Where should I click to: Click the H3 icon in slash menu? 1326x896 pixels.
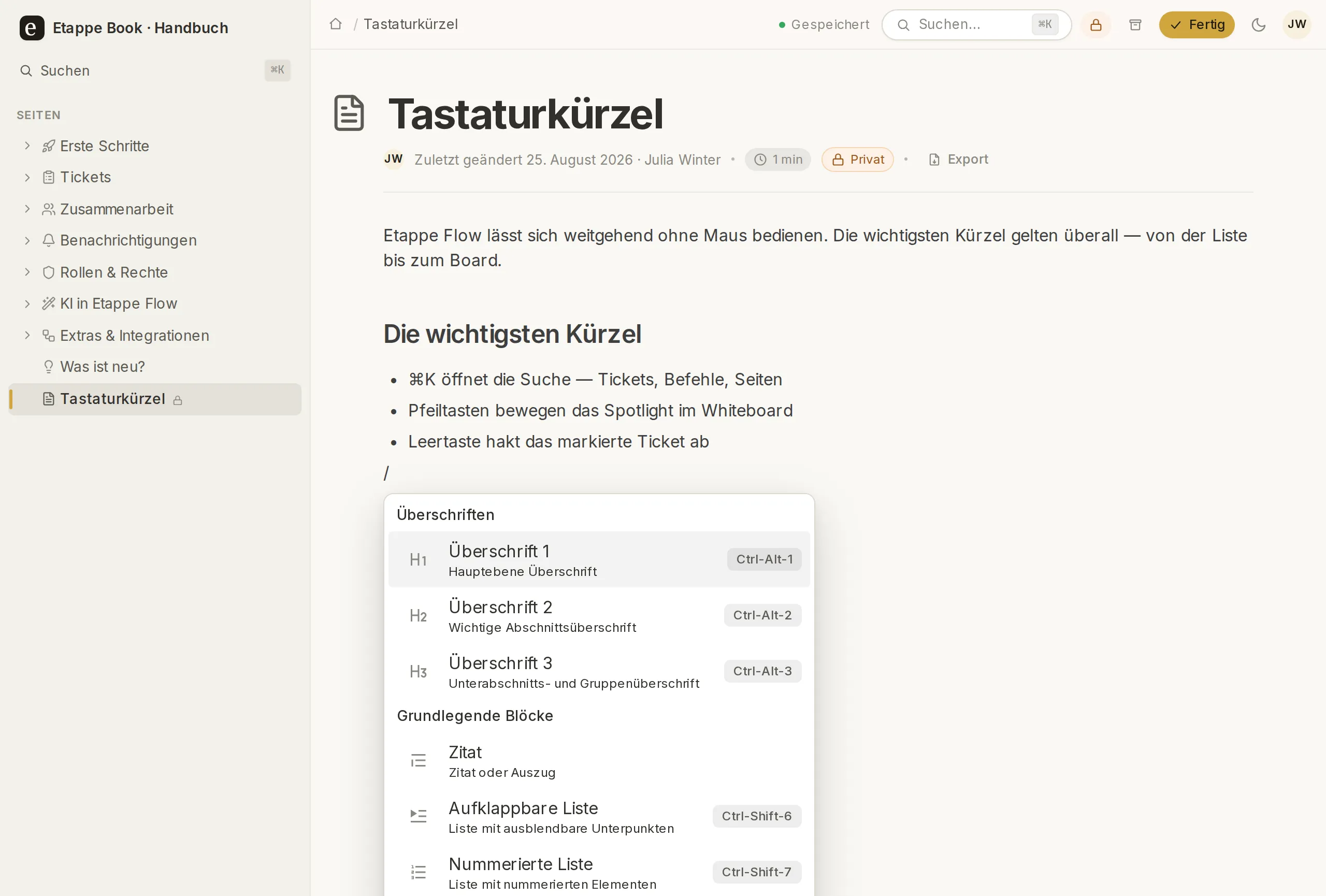[418, 671]
